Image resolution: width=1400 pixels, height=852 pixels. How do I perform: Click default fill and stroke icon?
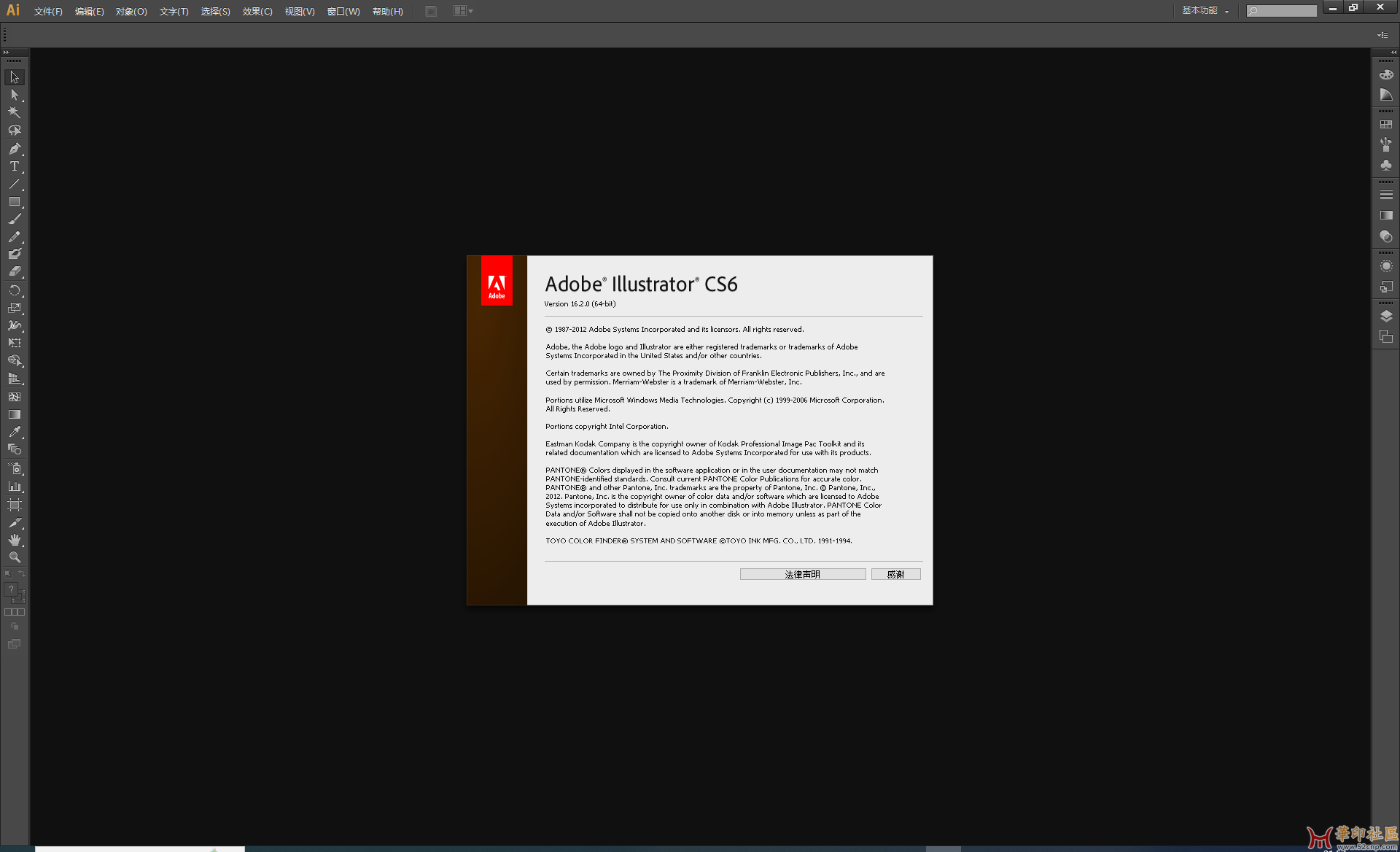point(8,574)
